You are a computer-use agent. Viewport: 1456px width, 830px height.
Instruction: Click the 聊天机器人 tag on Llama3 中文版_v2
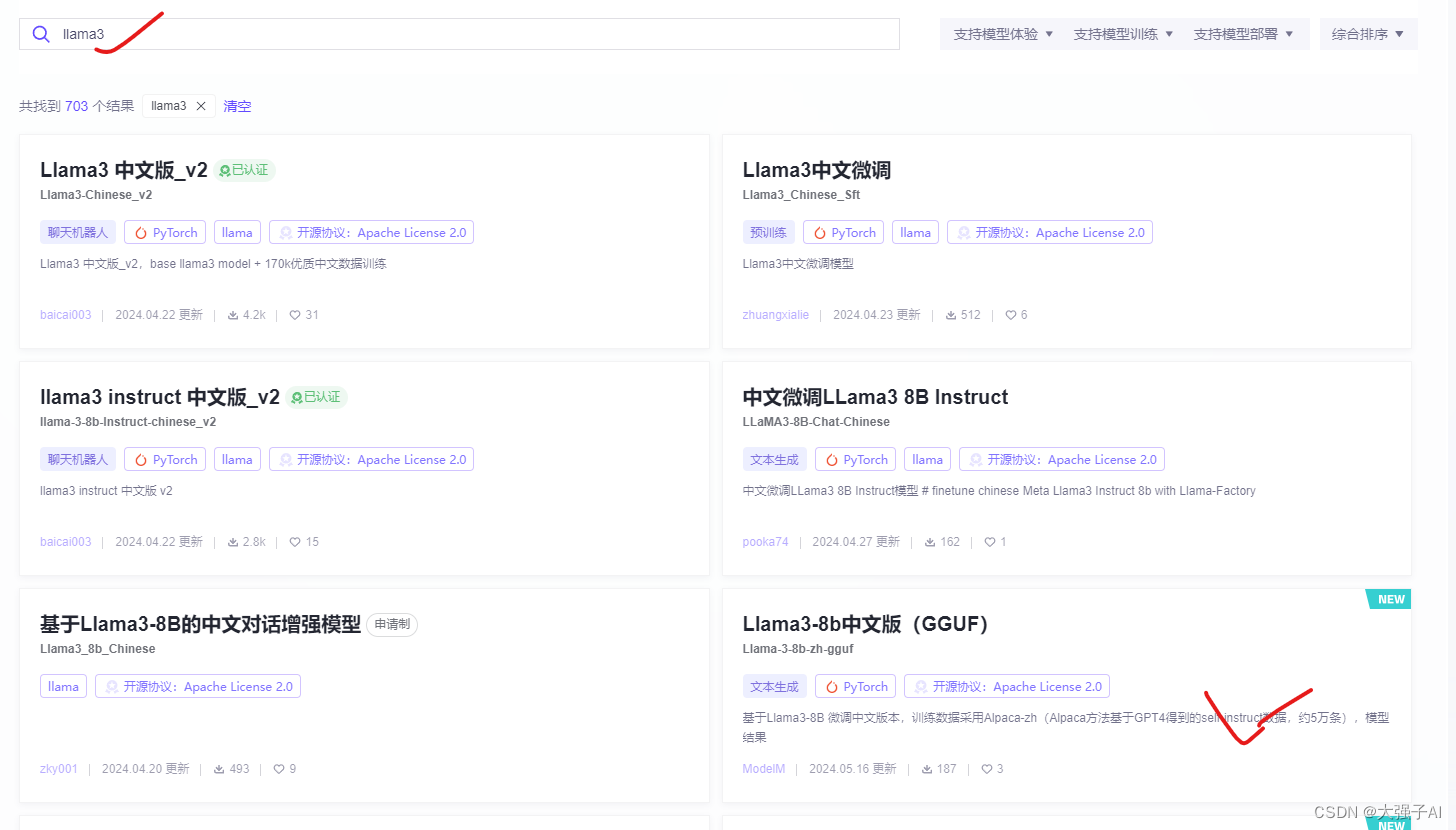click(x=78, y=232)
